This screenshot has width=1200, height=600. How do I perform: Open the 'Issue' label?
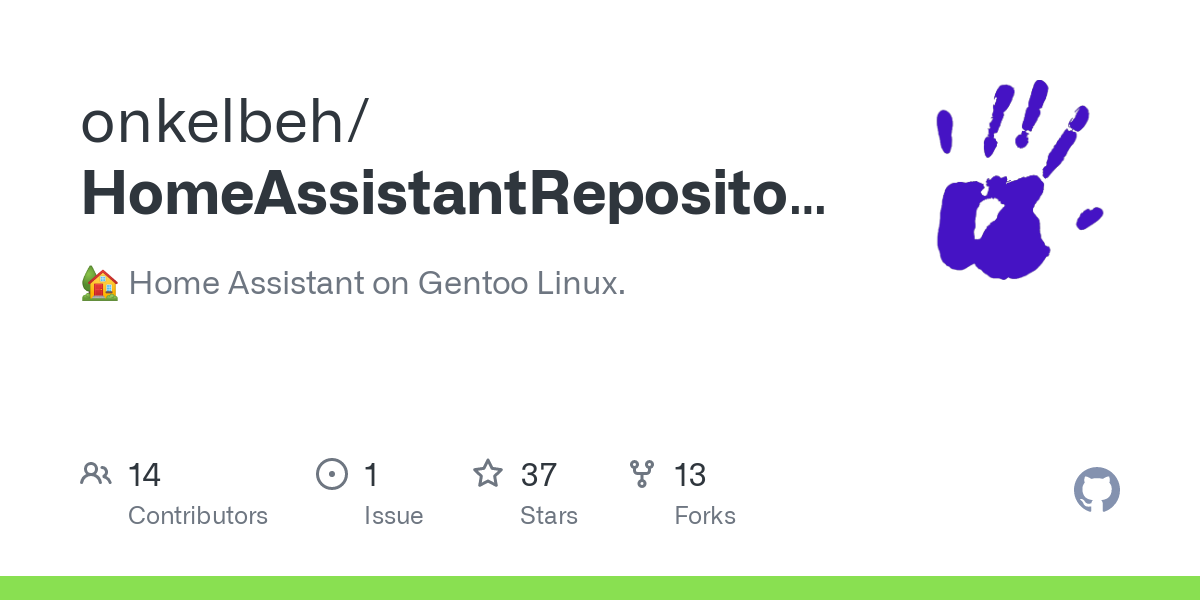point(393,516)
